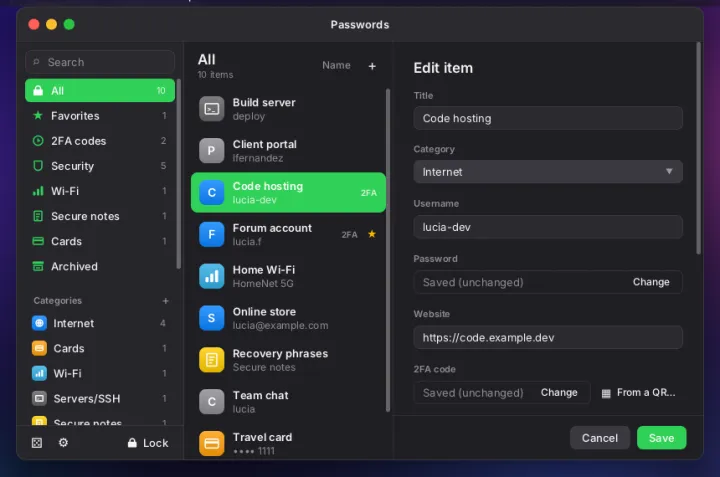Click Change next to Password
Image resolution: width=720 pixels, height=477 pixels.
point(651,282)
